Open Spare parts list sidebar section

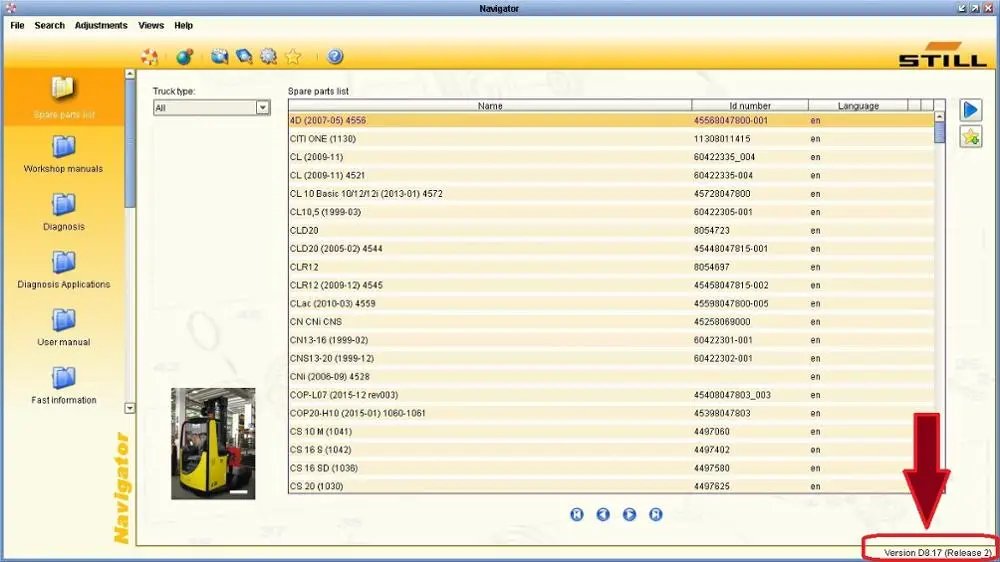point(64,97)
